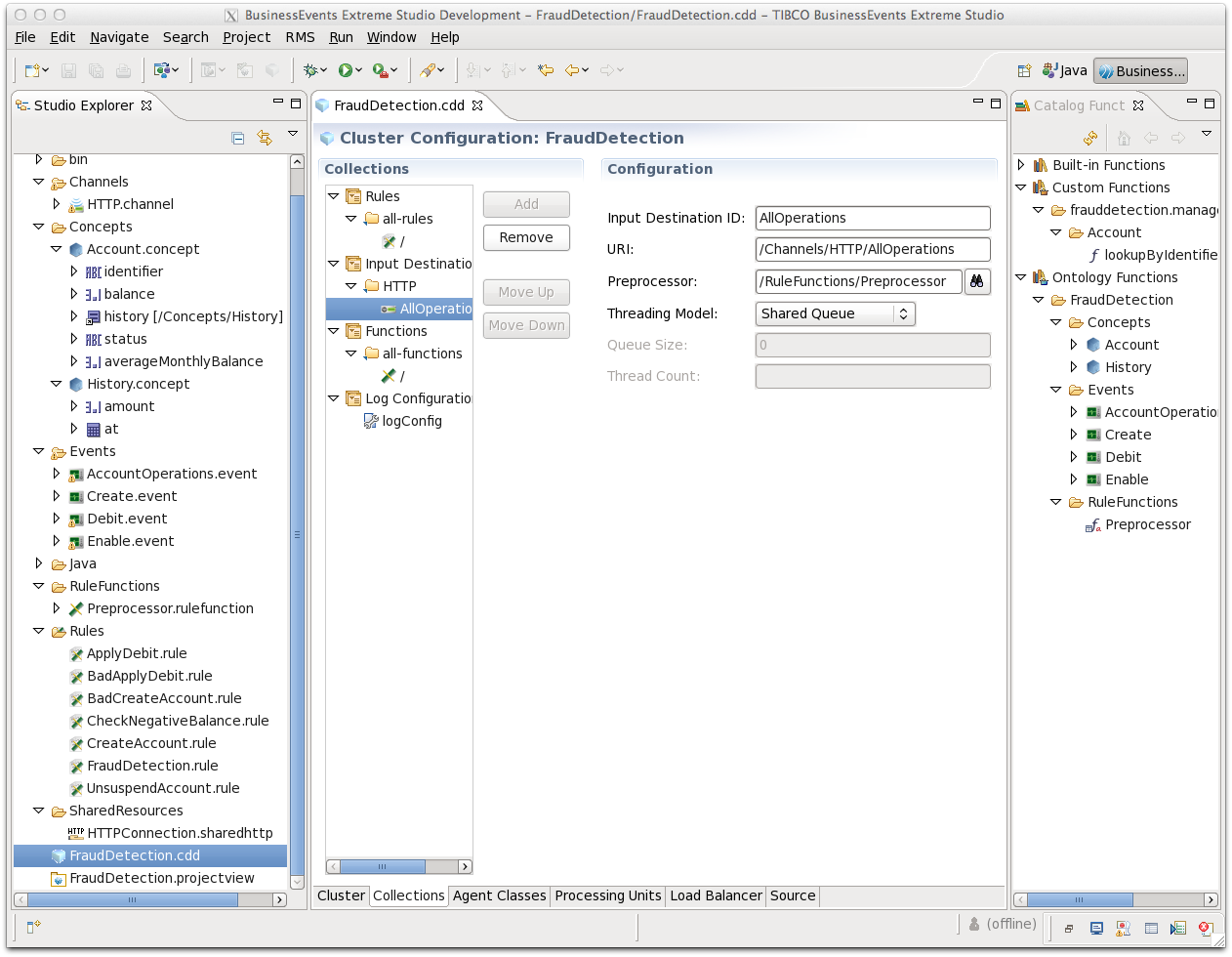1232x957 pixels.
Task: Click the warning-badged icon in status bar
Action: [x=1124, y=929]
